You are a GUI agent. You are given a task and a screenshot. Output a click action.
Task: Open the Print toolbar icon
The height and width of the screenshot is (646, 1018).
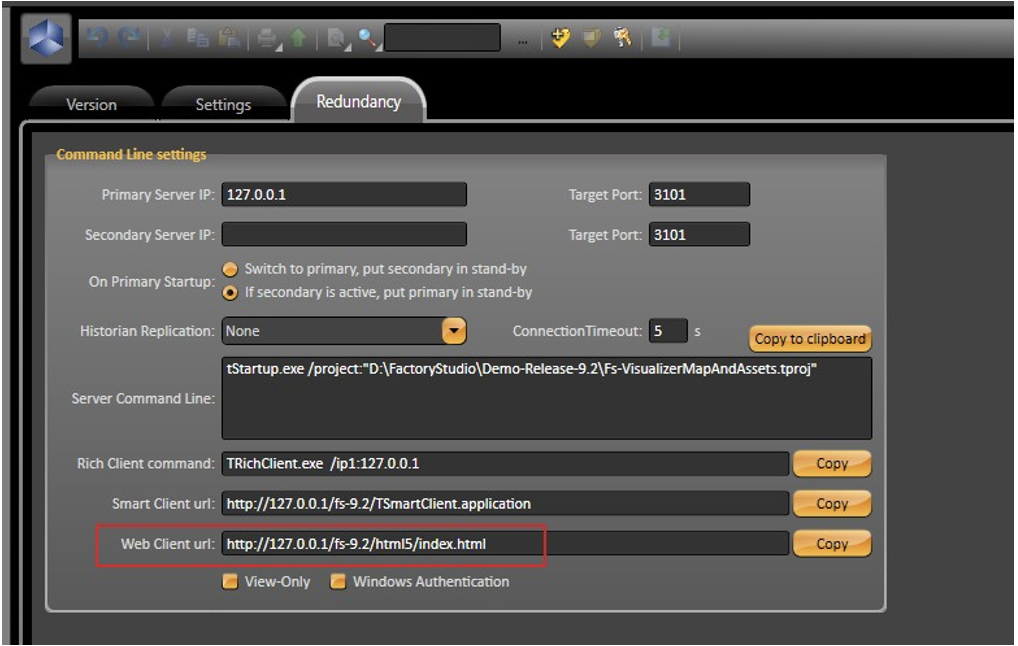pyautogui.click(x=269, y=39)
